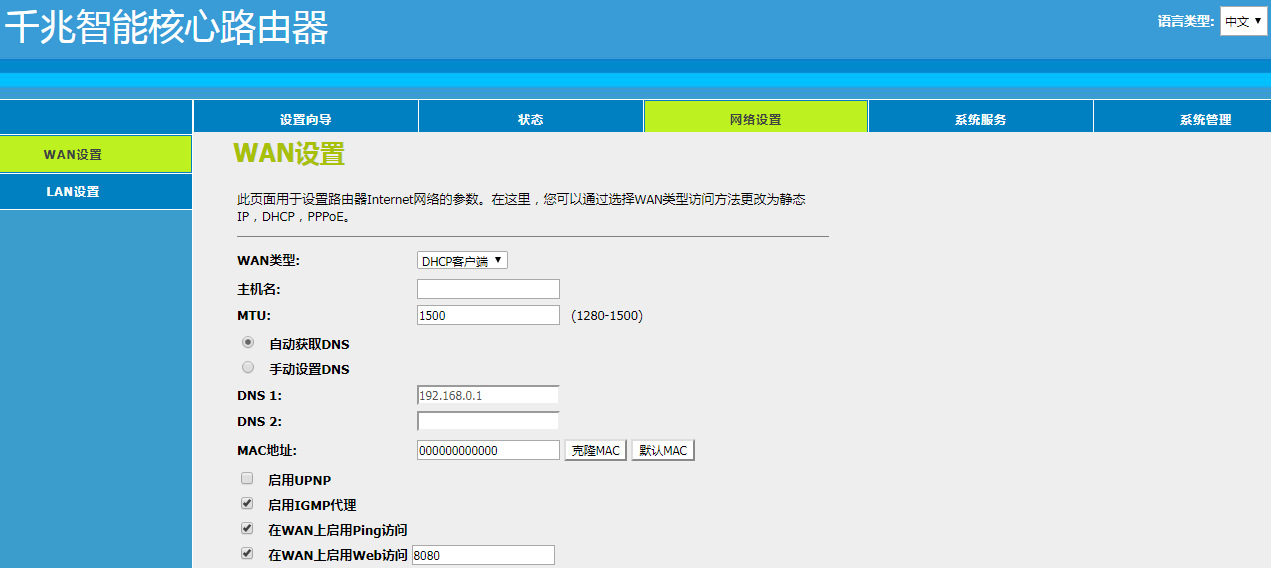Image resolution: width=1271 pixels, height=568 pixels.
Task: Toggle 在WAN上启用Ping访问 checkbox
Action: coord(247,529)
